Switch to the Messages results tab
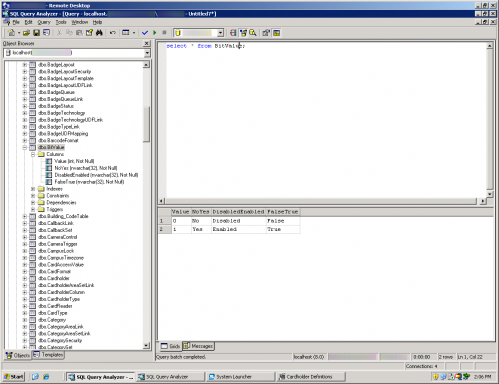Screen dimensions: 499x384 tap(198, 346)
